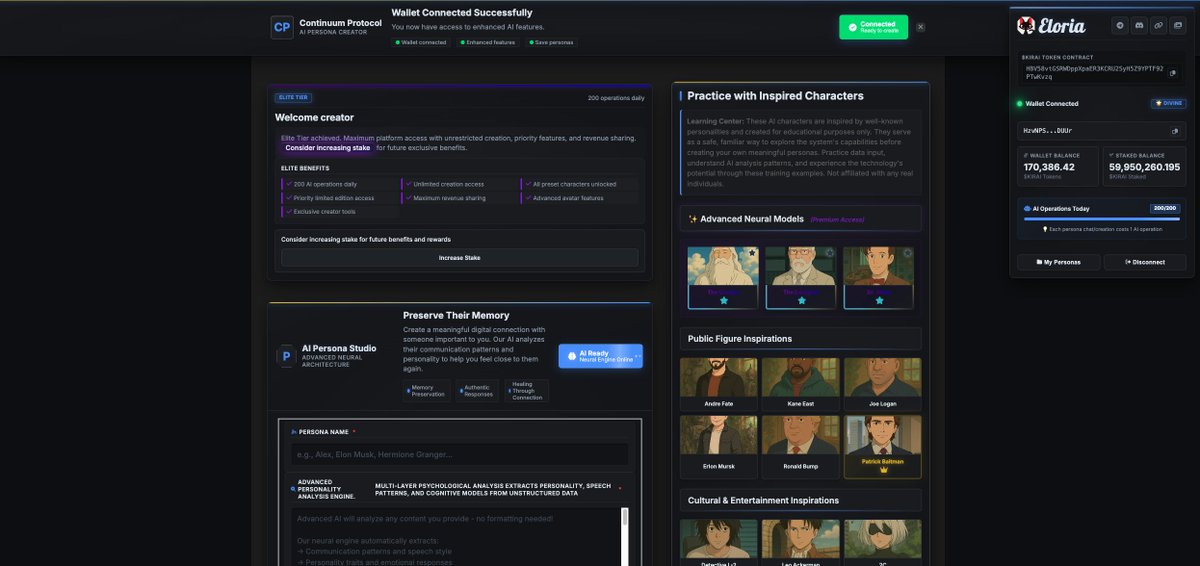Image resolution: width=1200 pixels, height=566 pixels.
Task: Select the Patrick Baitman character card
Action: pyautogui.click(x=882, y=447)
